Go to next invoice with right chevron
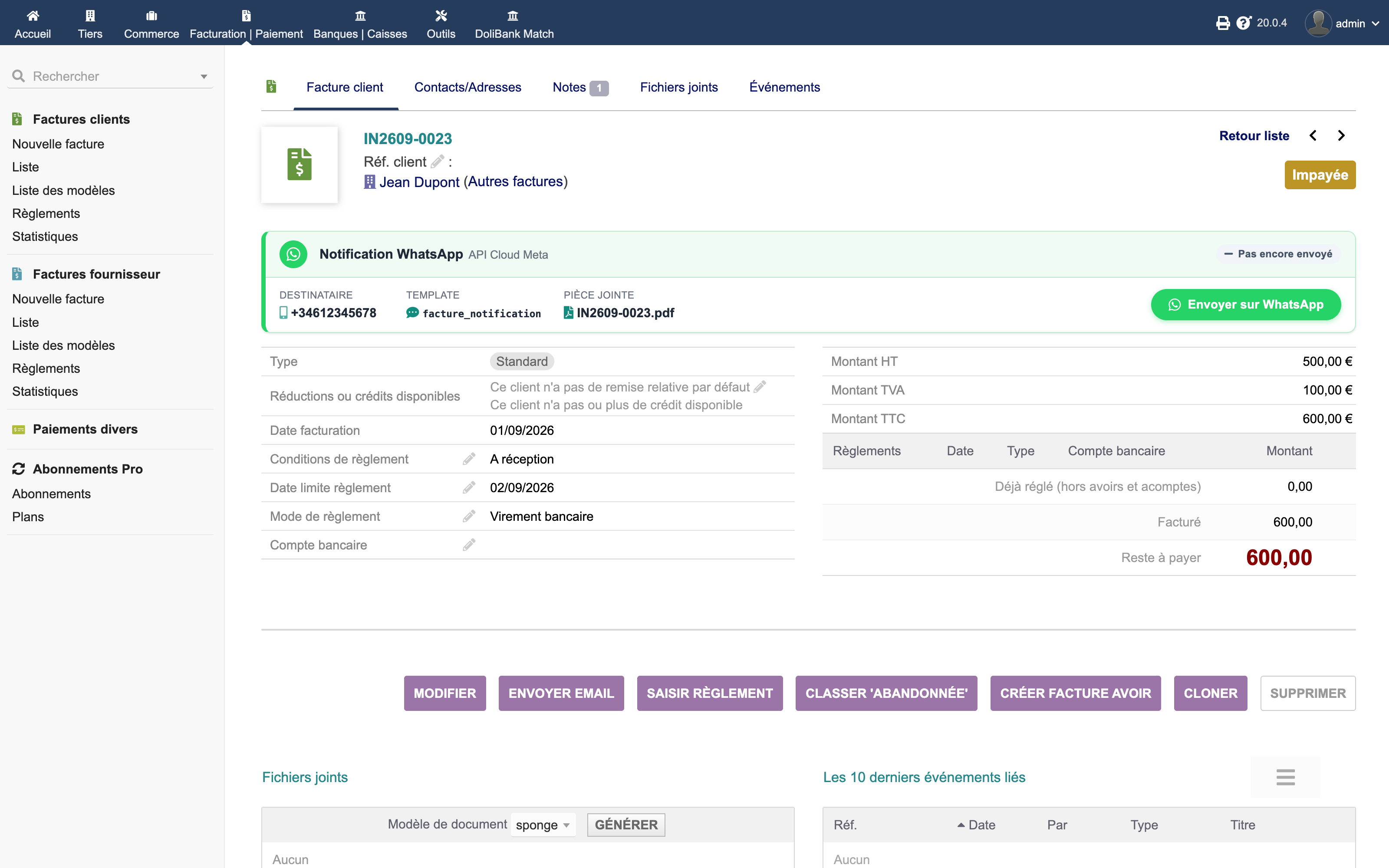This screenshot has width=1389, height=868. (x=1341, y=135)
